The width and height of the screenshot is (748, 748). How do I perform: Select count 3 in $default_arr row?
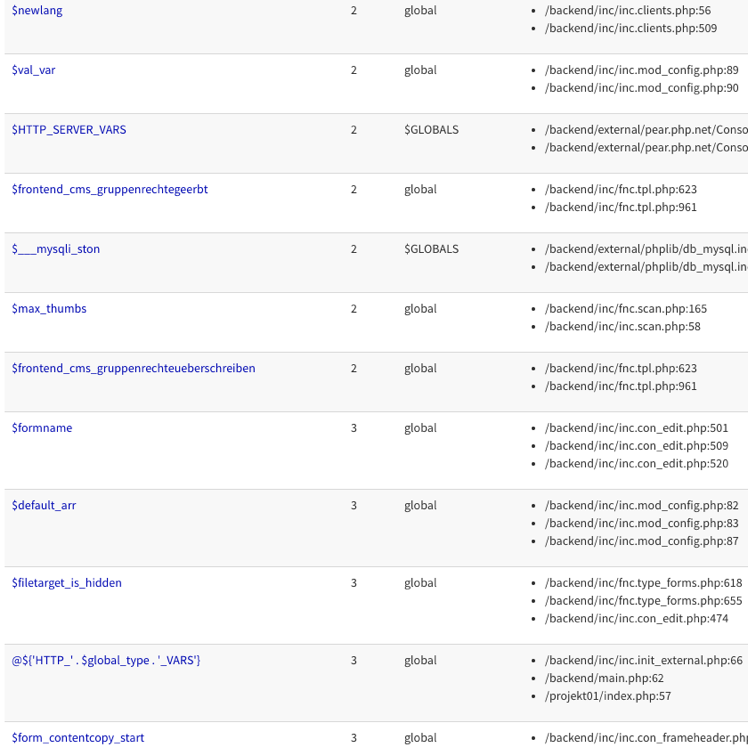click(x=353, y=505)
